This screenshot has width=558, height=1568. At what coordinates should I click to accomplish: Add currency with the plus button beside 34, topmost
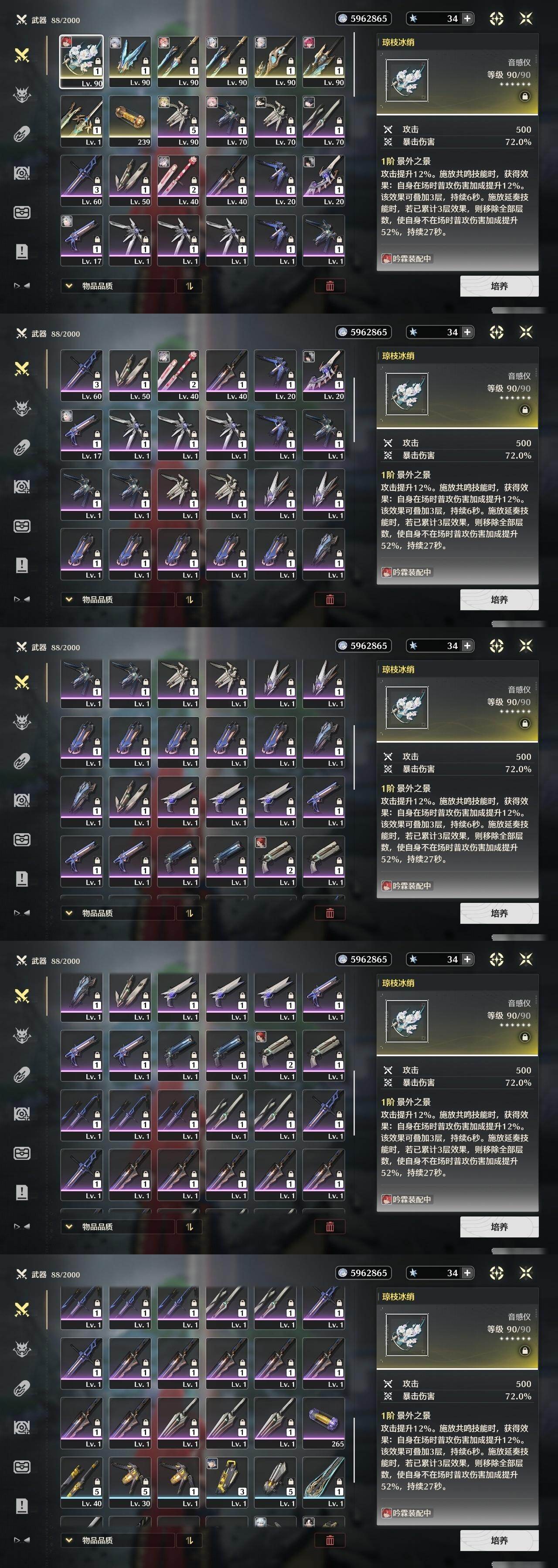pyautogui.click(x=467, y=18)
